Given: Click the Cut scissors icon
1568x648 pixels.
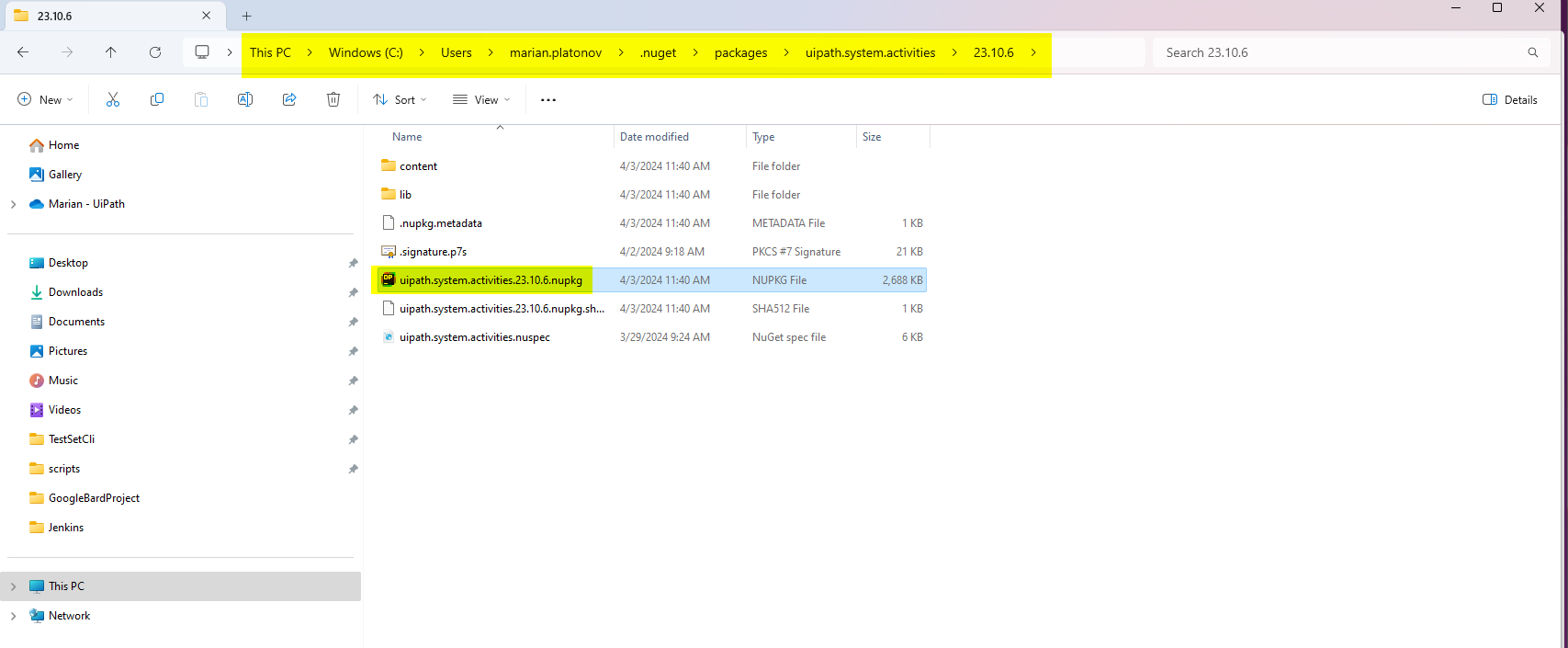Looking at the screenshot, I should [113, 99].
